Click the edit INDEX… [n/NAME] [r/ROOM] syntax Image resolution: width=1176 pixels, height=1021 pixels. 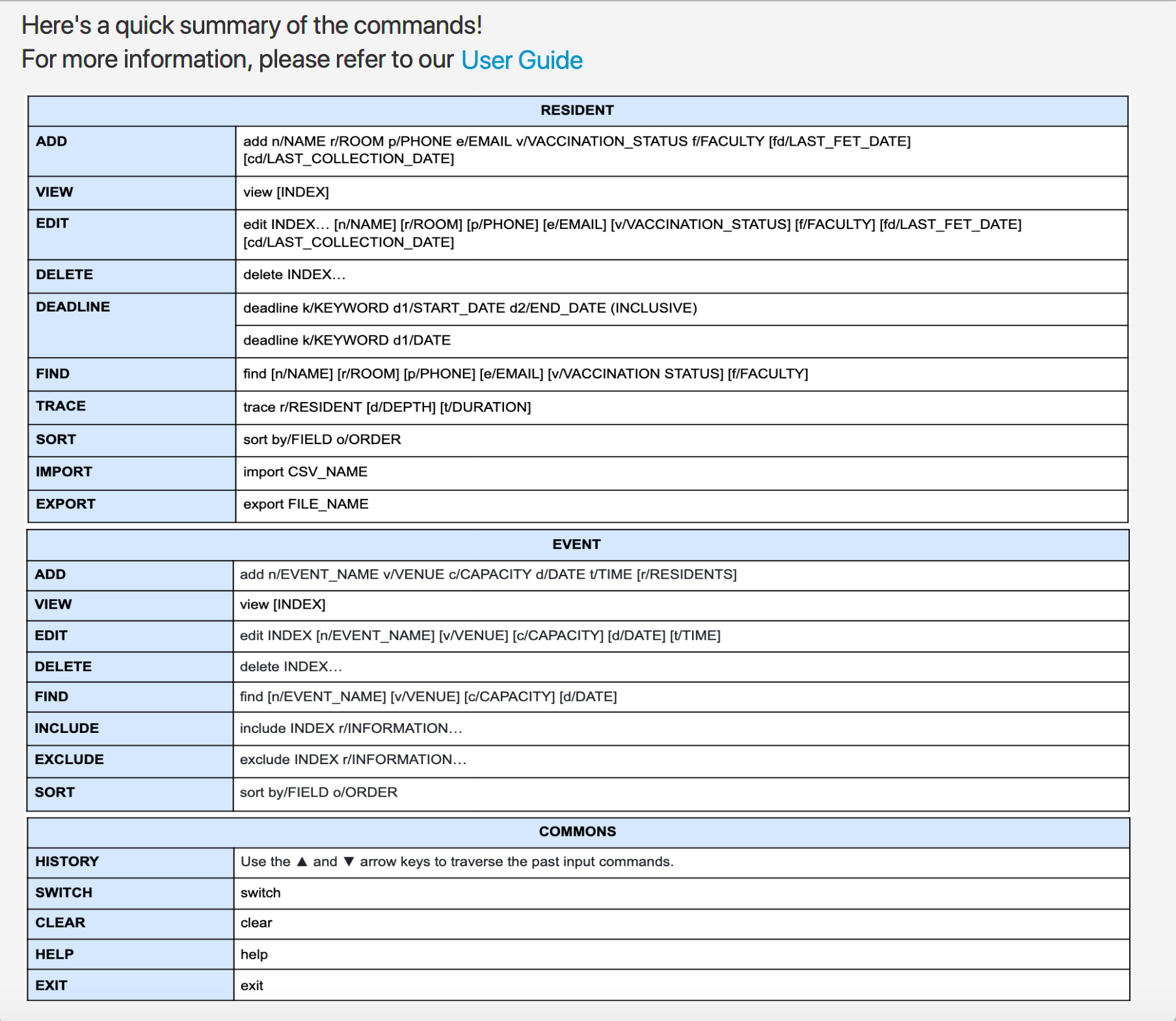tap(632, 233)
